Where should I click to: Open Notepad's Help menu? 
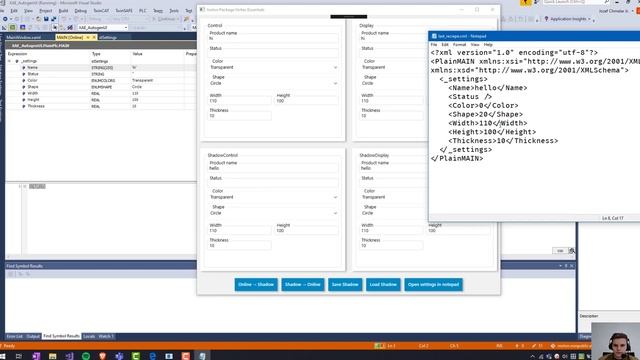pos(488,44)
